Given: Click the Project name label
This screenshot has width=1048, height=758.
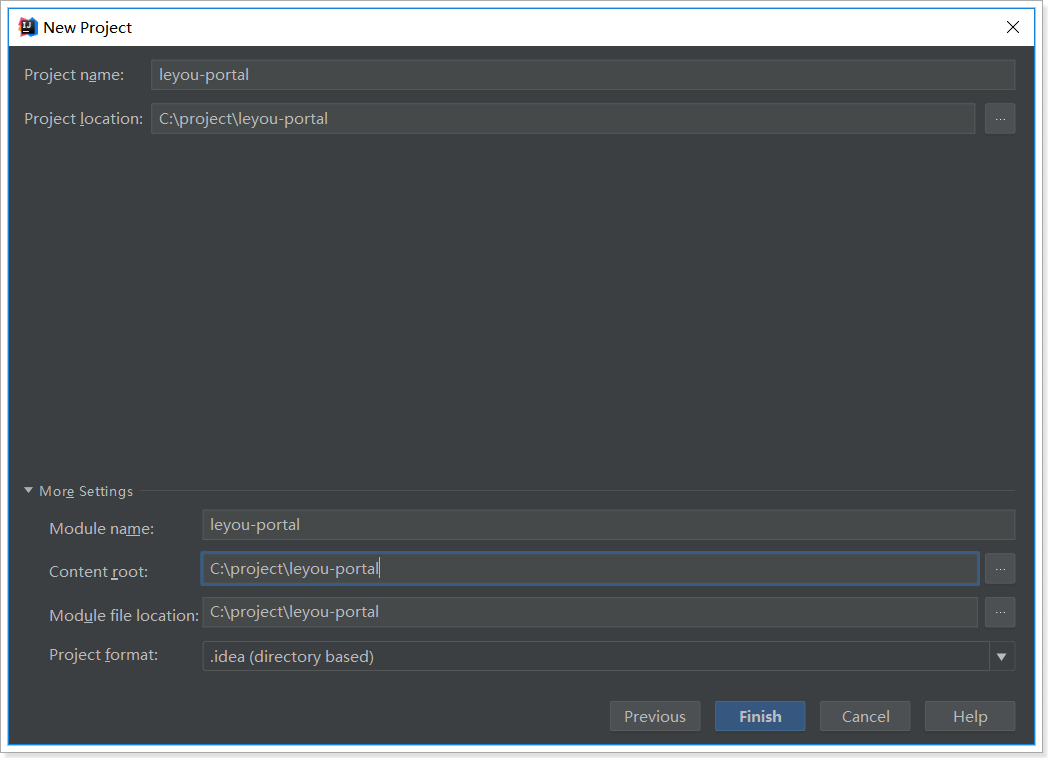Looking at the screenshot, I should point(74,75).
